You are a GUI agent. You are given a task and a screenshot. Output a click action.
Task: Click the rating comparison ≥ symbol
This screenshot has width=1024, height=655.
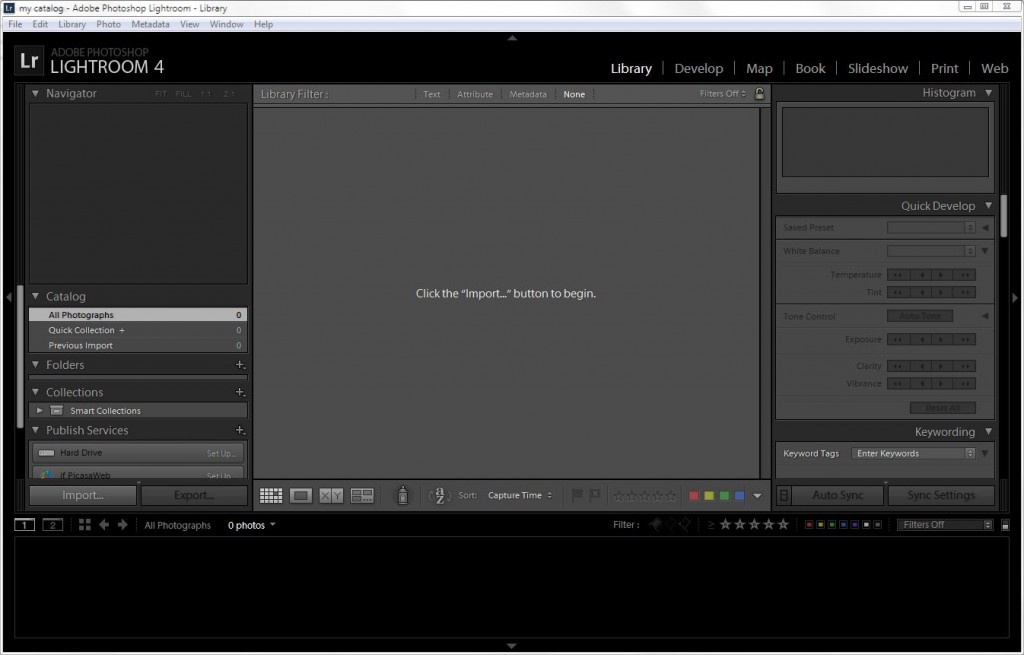click(x=711, y=524)
